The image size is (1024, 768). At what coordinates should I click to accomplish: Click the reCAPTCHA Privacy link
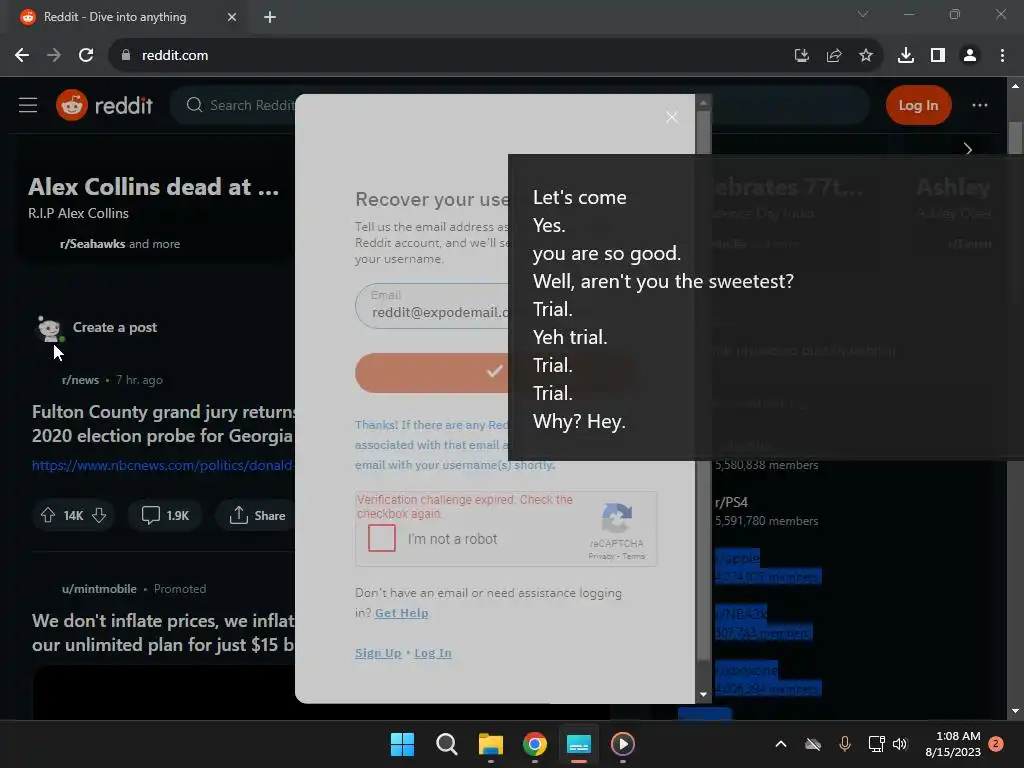(601, 556)
